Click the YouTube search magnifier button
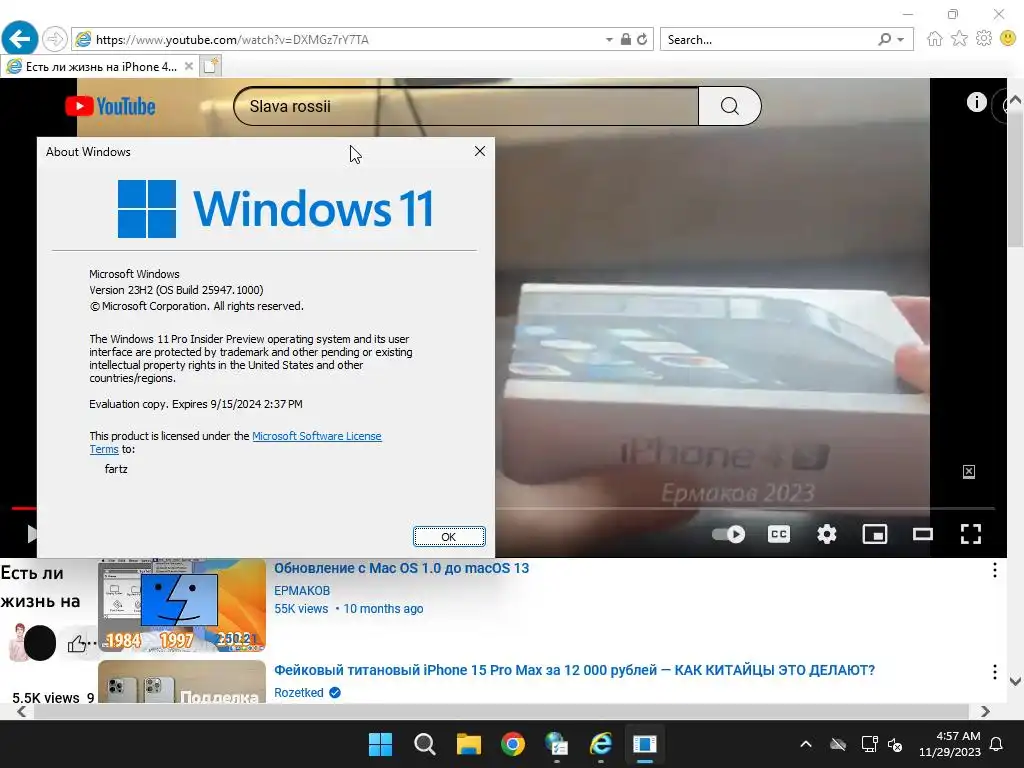Viewport: 1024px width, 768px height. click(729, 106)
